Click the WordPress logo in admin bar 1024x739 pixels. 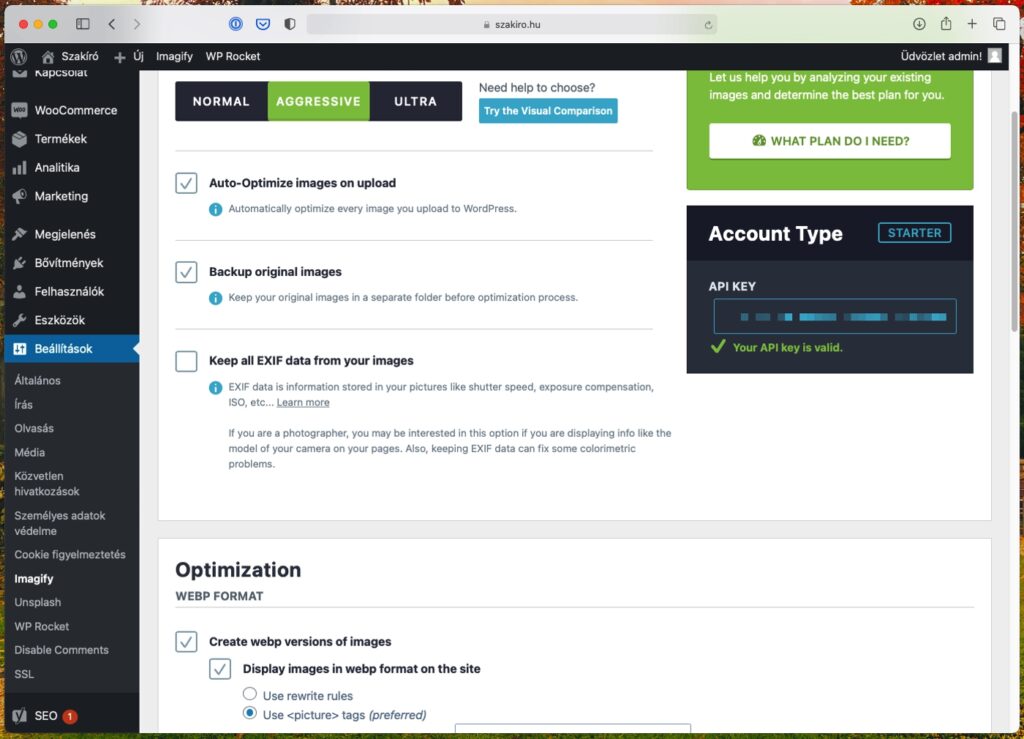click(x=18, y=57)
